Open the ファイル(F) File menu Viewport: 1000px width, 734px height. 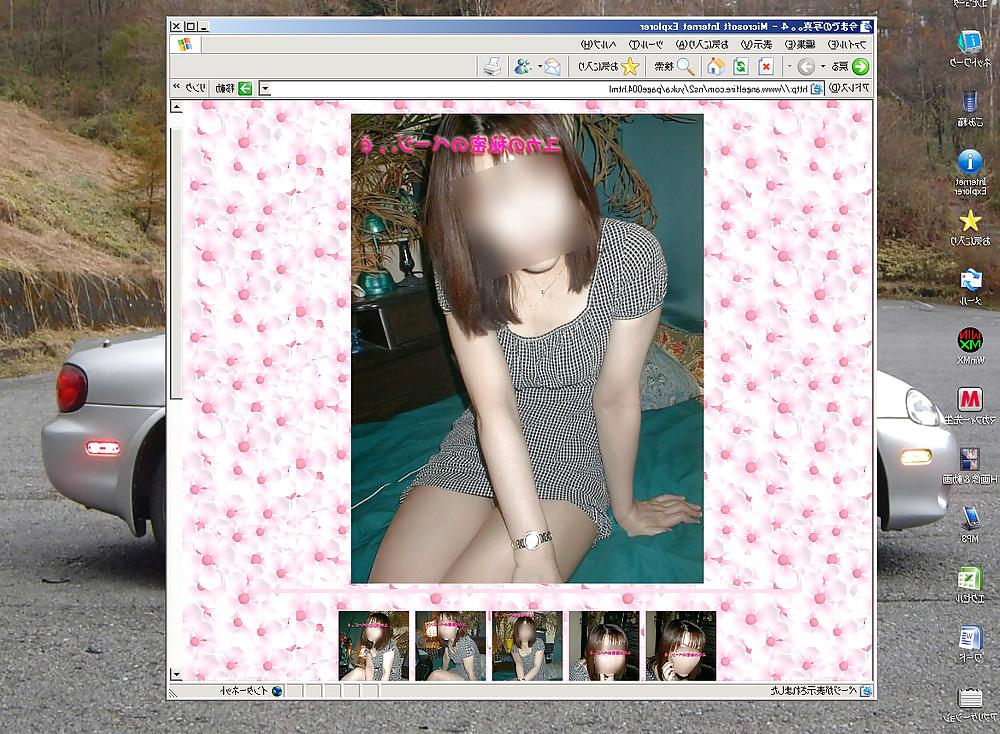[x=847, y=45]
